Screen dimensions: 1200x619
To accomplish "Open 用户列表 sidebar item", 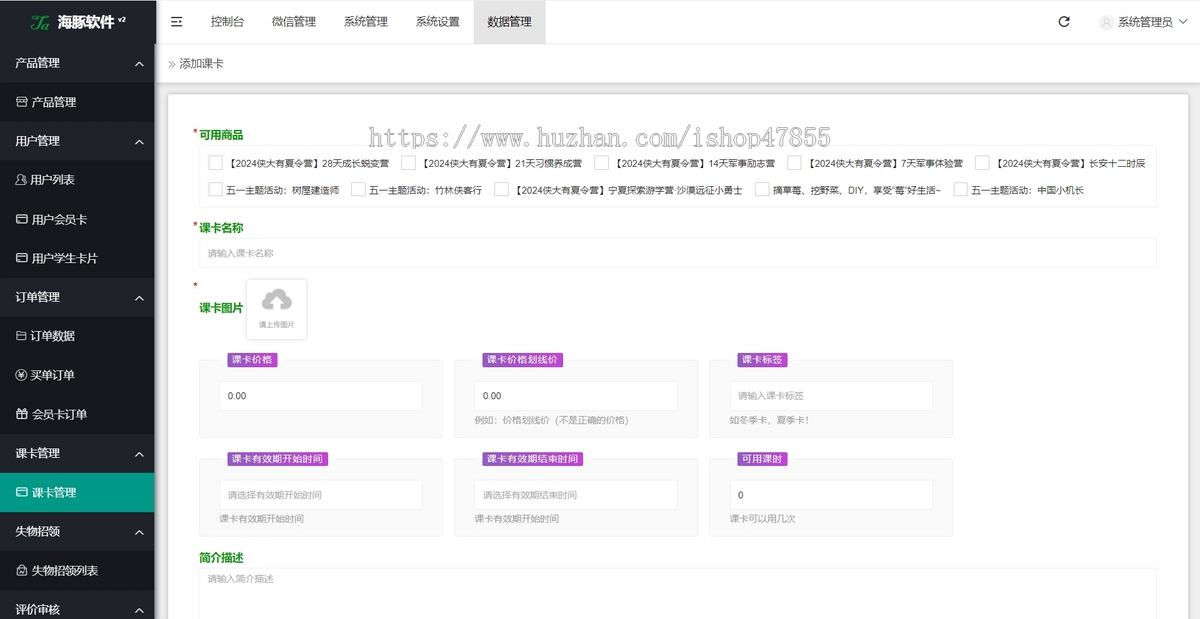I will coord(77,180).
